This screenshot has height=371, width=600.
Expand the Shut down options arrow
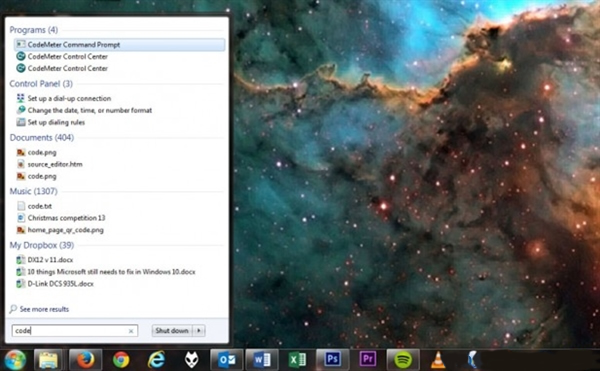pos(199,330)
